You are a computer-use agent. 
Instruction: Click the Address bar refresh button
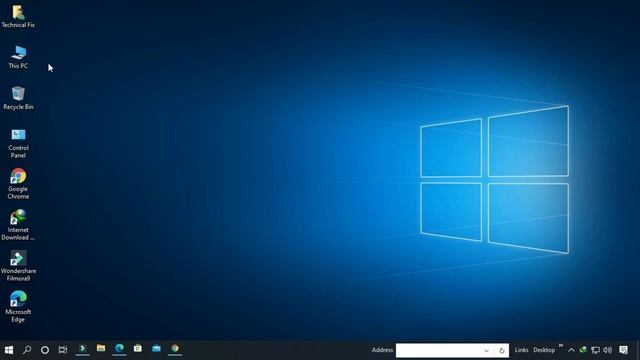[x=502, y=351]
